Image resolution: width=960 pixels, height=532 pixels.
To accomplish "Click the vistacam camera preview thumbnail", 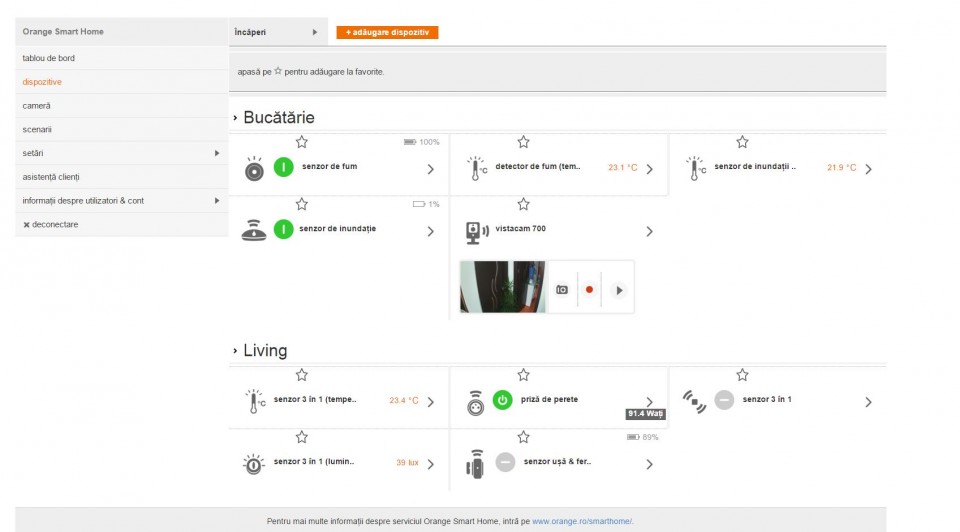I will 503,287.
